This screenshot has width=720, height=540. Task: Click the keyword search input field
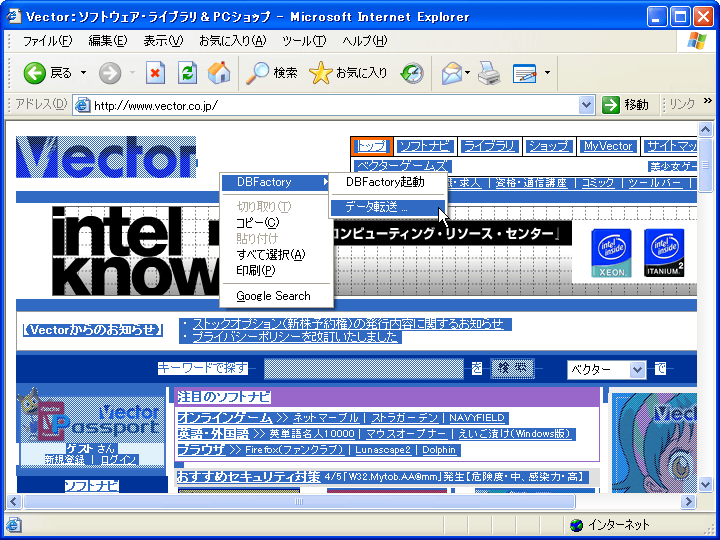tap(364, 368)
